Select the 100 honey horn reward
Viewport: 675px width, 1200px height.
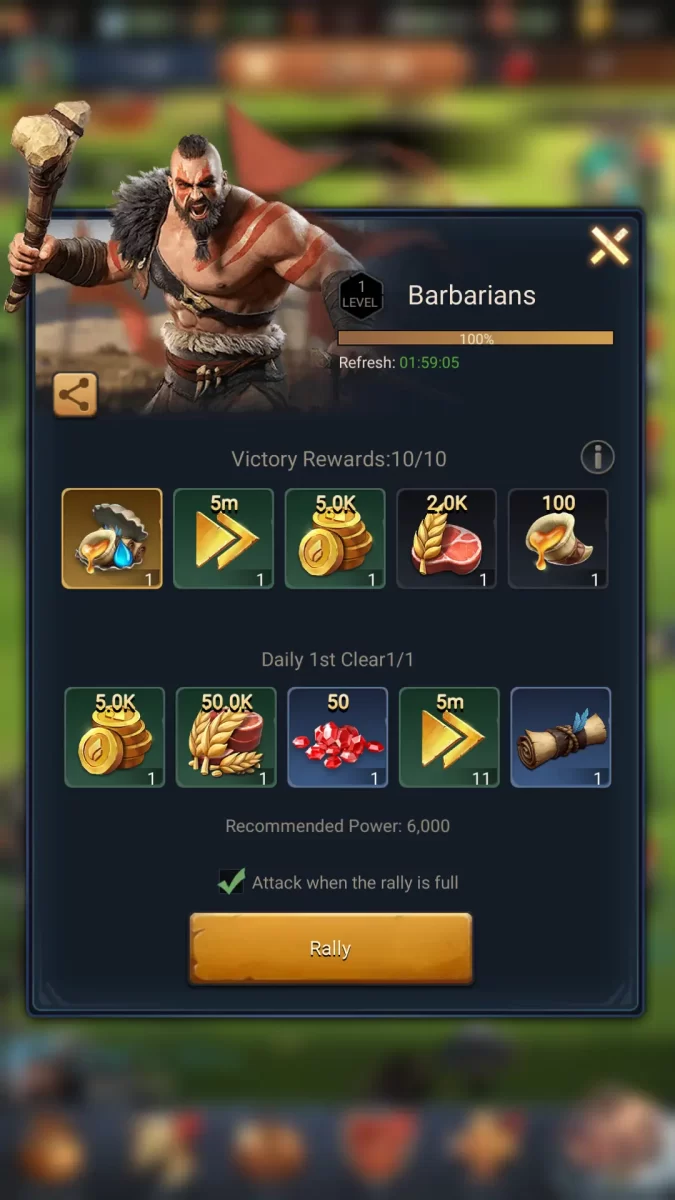[x=558, y=538]
